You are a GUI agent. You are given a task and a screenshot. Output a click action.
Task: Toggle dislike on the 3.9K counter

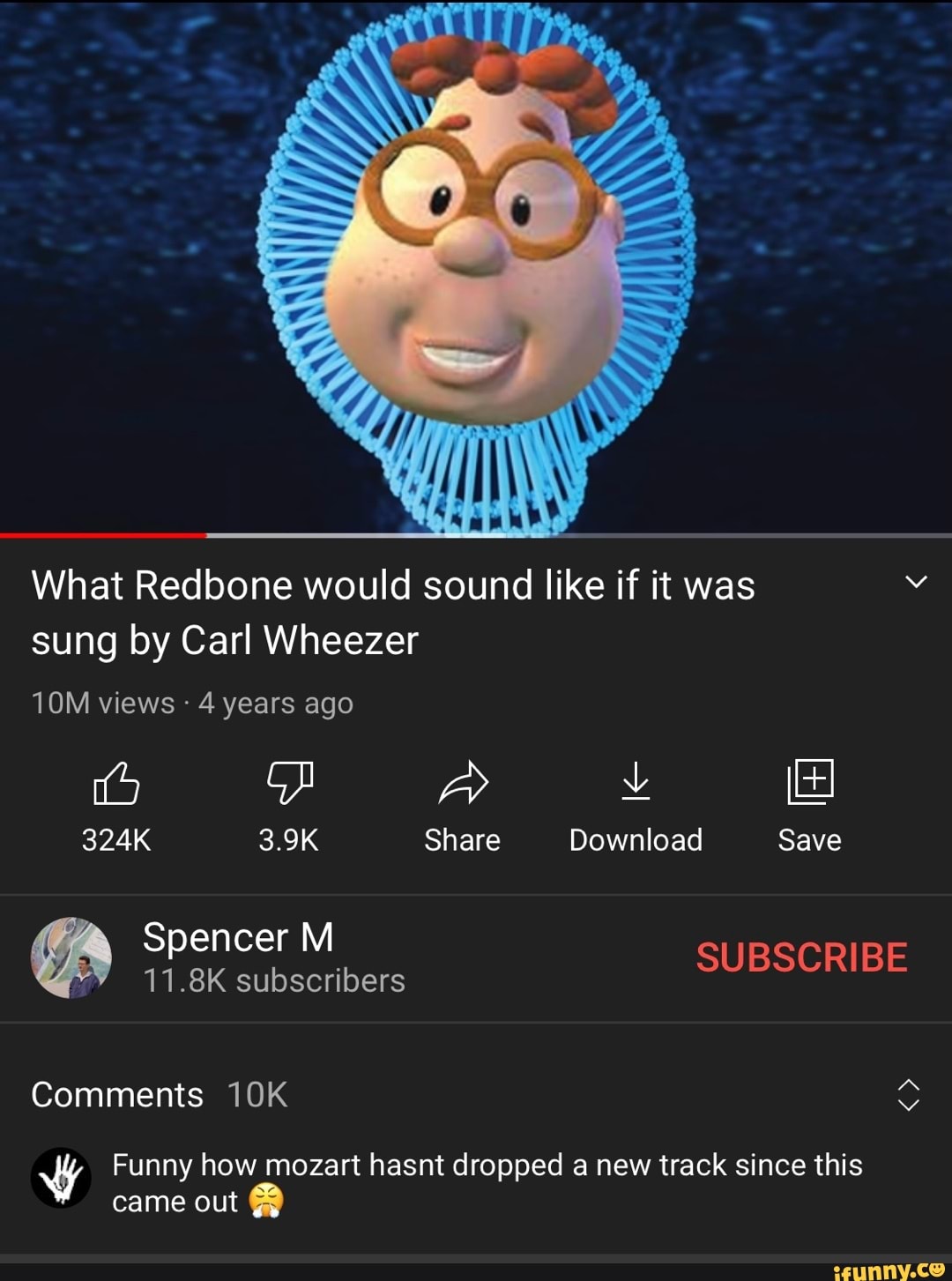290,838
